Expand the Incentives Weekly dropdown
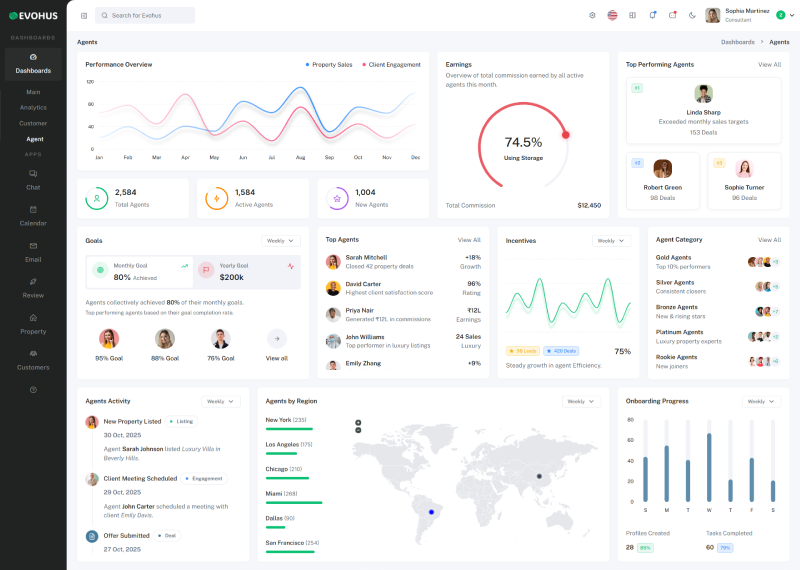The height and width of the screenshot is (570, 800). (611, 241)
